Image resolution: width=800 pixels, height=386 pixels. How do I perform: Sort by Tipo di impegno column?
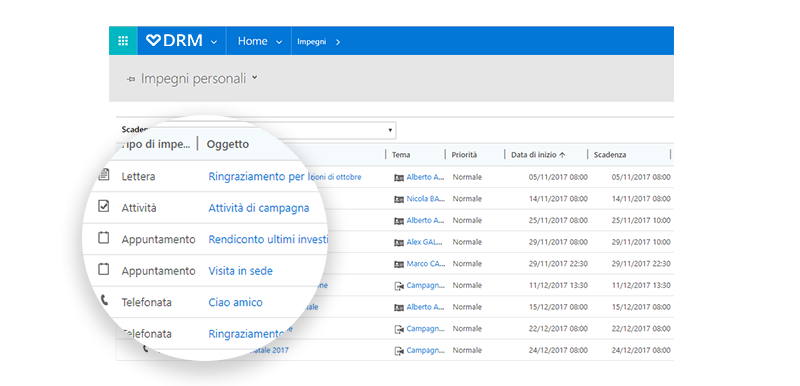point(157,144)
